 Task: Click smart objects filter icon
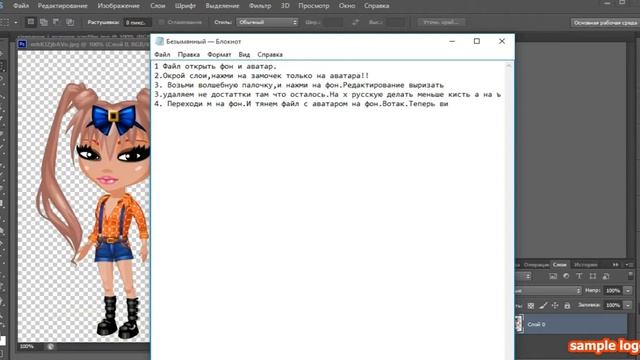(606, 276)
